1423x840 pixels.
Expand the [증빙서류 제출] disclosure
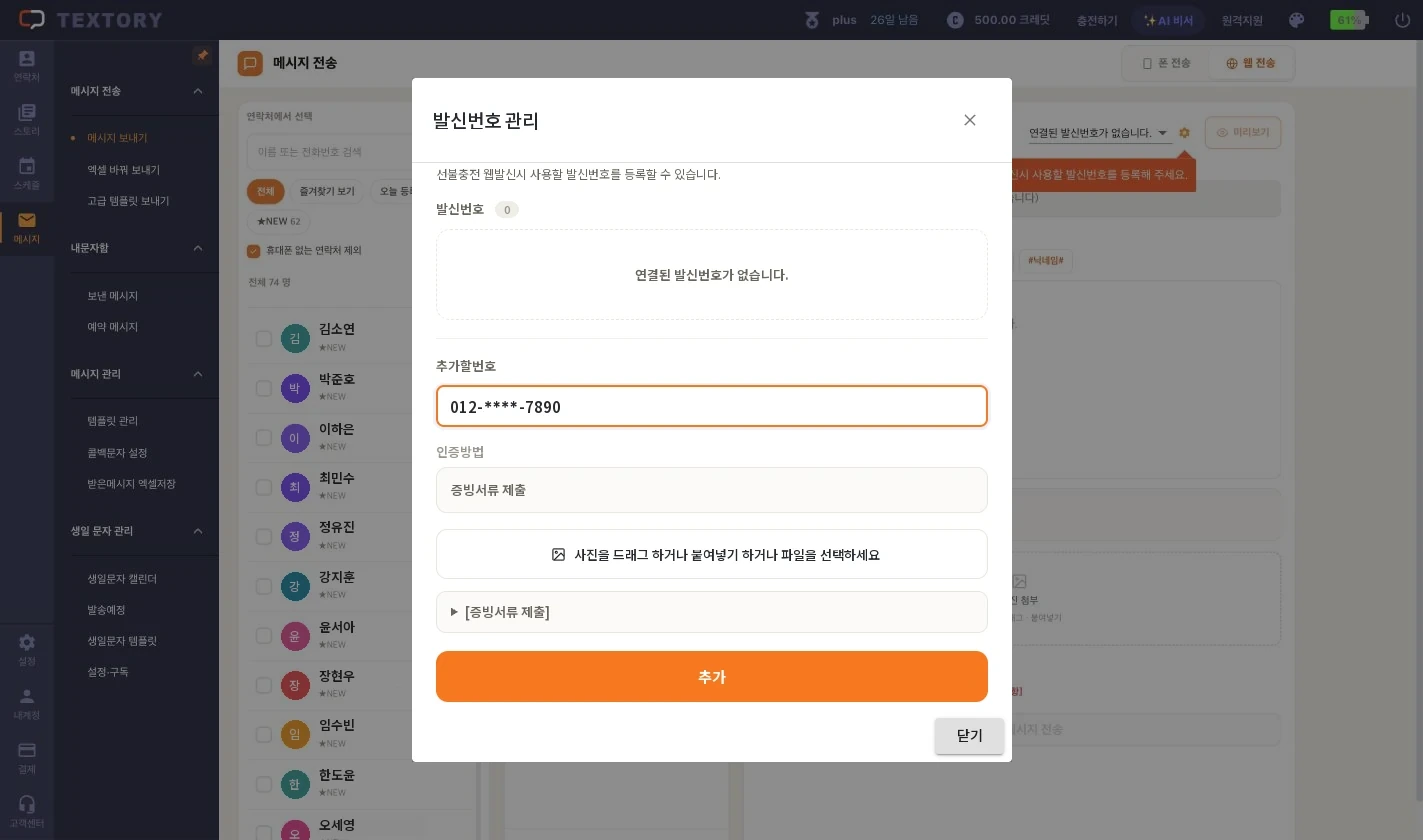click(711, 612)
